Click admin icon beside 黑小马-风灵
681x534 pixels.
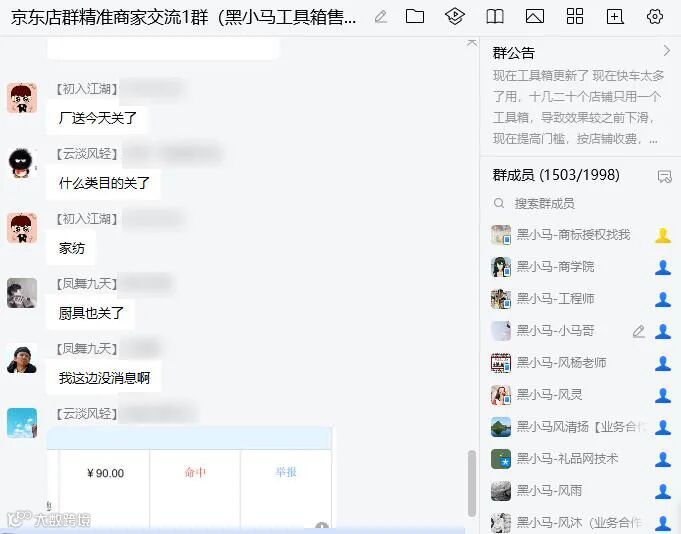pos(663,396)
